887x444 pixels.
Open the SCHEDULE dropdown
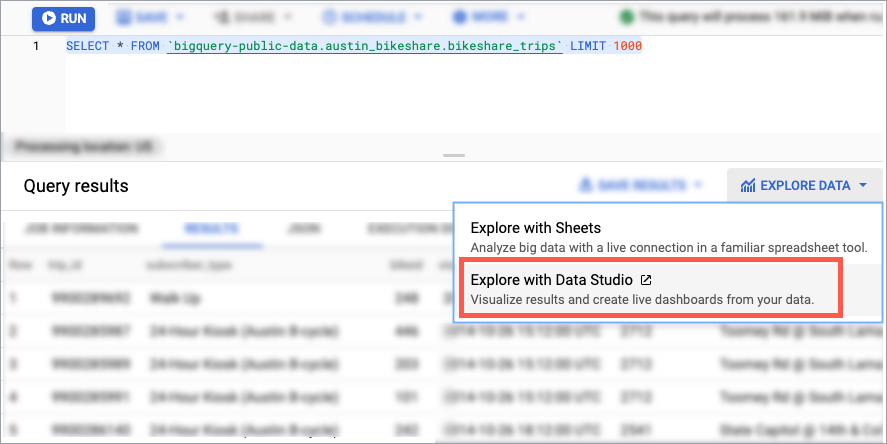pos(372,18)
